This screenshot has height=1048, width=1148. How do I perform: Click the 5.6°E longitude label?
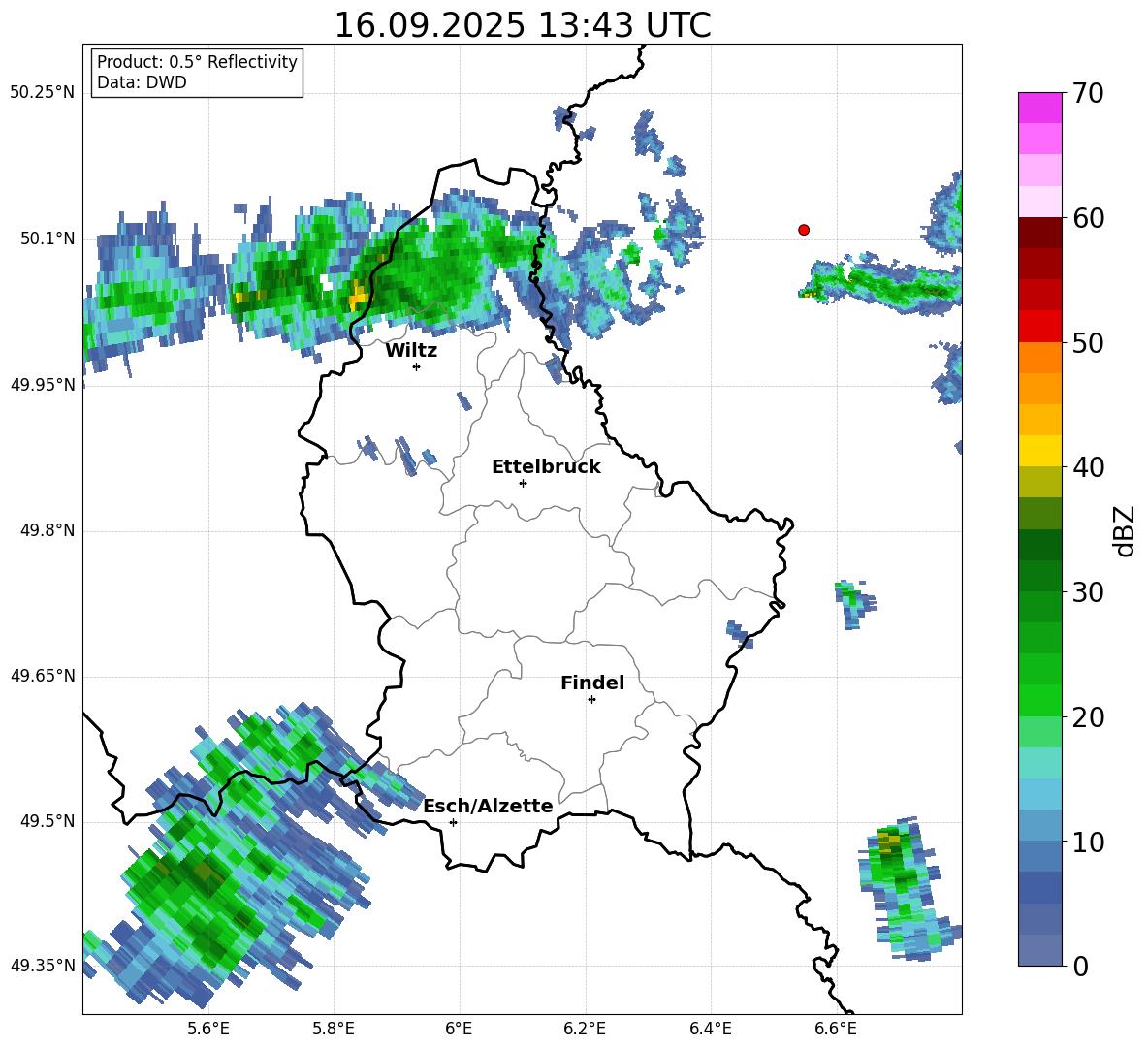(x=208, y=1029)
